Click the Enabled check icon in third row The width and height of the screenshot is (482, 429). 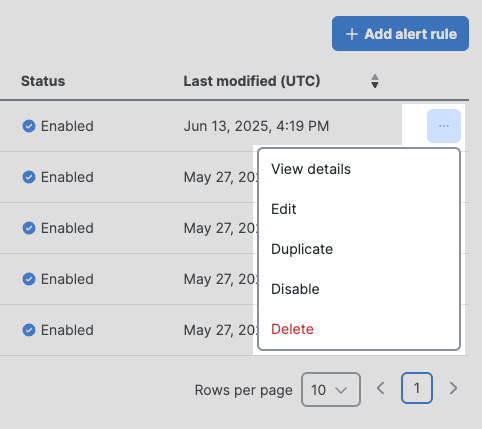pos(29,228)
